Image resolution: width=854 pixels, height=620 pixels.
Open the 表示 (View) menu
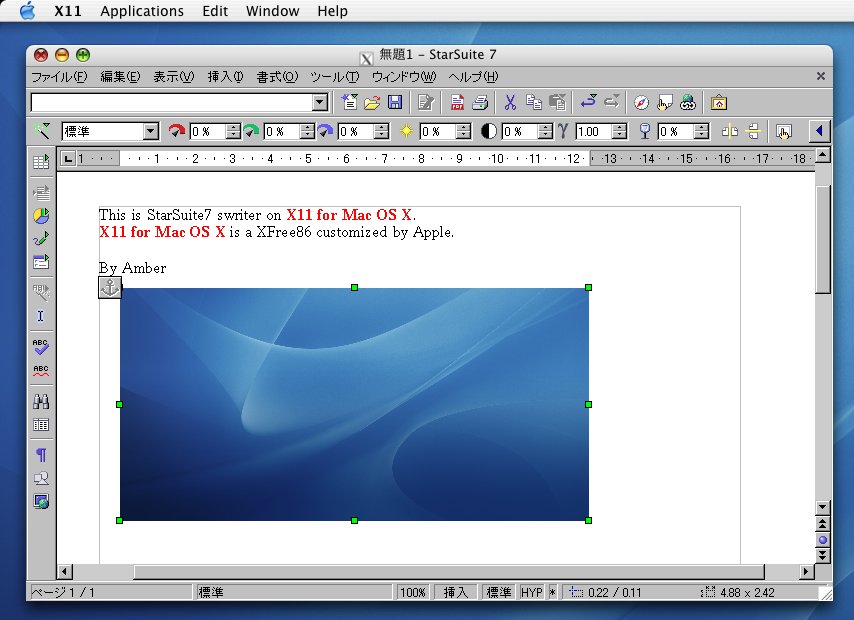click(174, 77)
